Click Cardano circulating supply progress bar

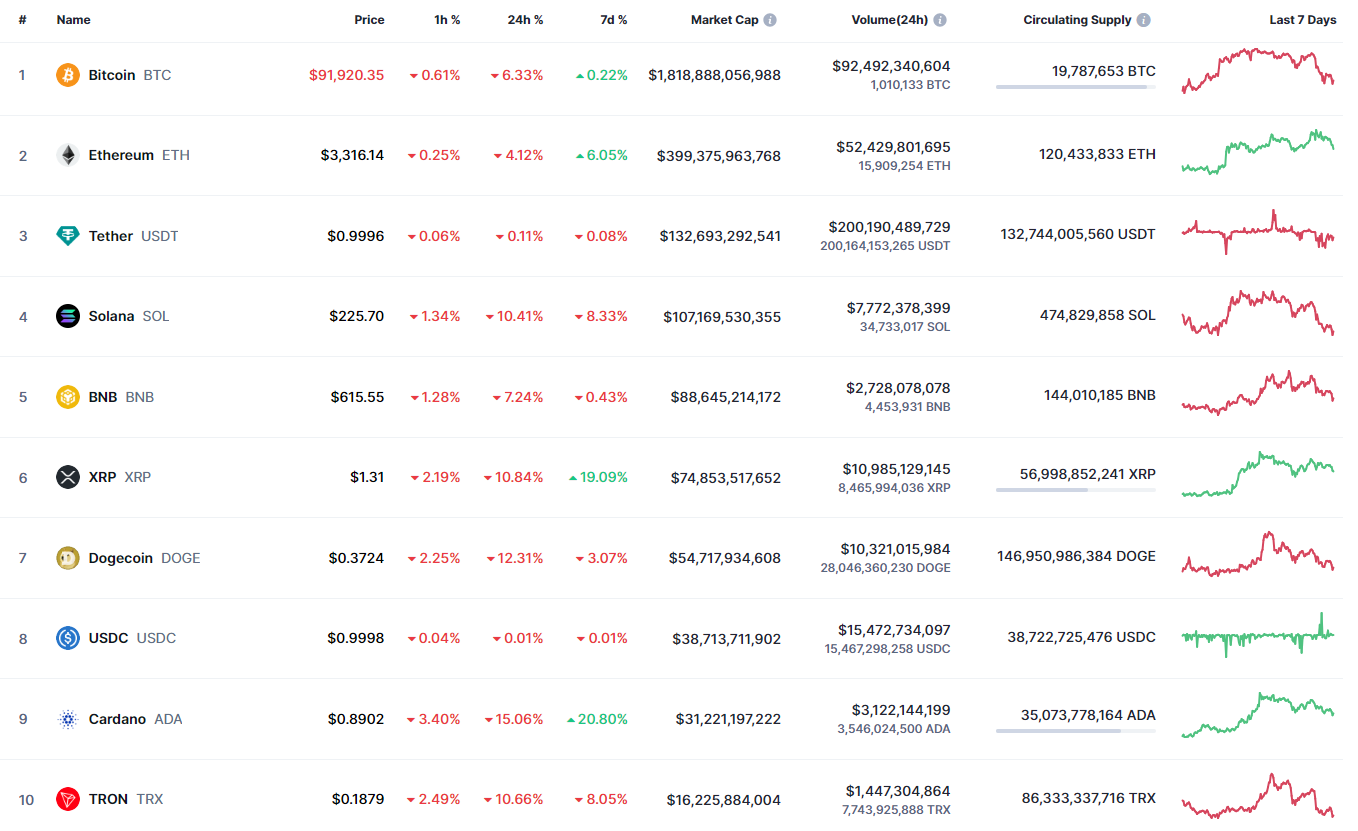pos(1075,731)
